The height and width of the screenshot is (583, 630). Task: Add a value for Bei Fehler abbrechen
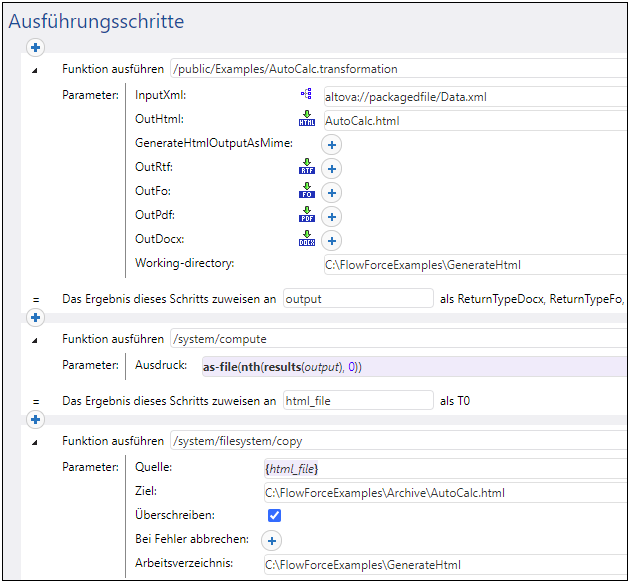[x=270, y=540]
